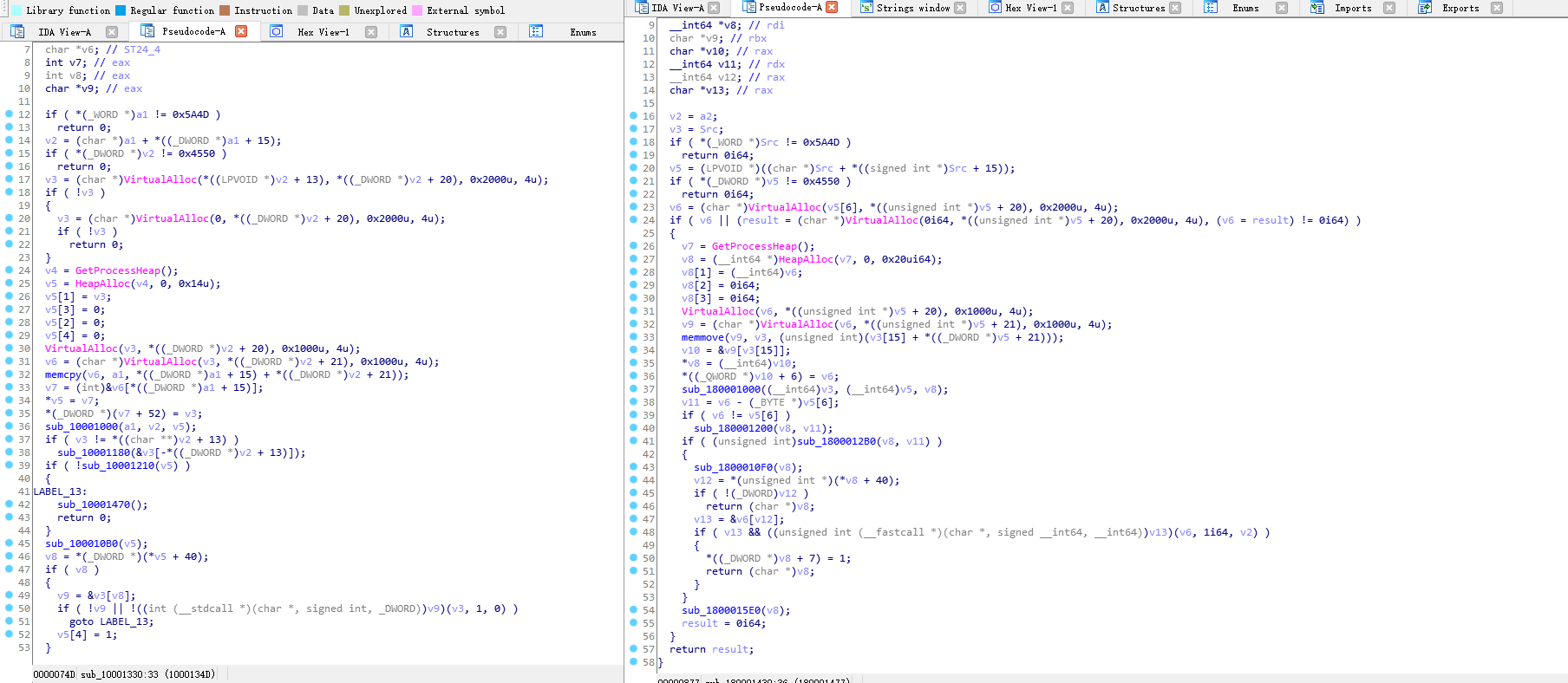The height and width of the screenshot is (683, 1568).
Task: Click the Imports tab icon
Action: (1317, 8)
